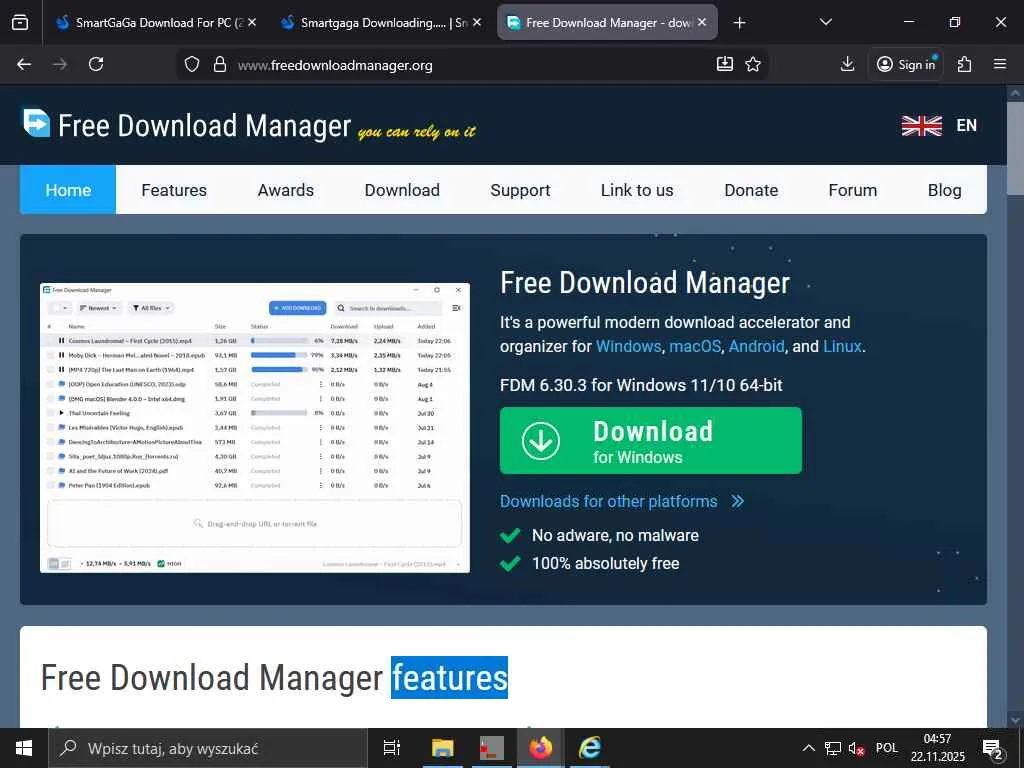Viewport: 1024px width, 768px height.
Task: Open tracking protection shield icon
Action: (x=191, y=65)
